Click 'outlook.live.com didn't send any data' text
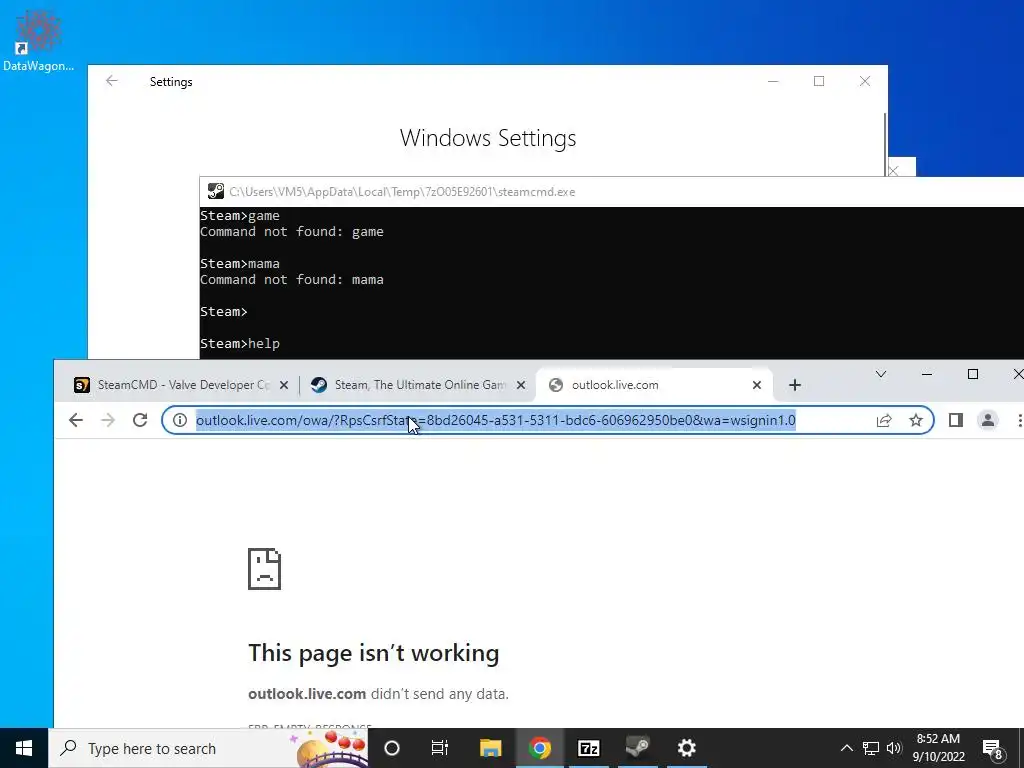Image resolution: width=1024 pixels, height=768 pixels. coord(378,694)
